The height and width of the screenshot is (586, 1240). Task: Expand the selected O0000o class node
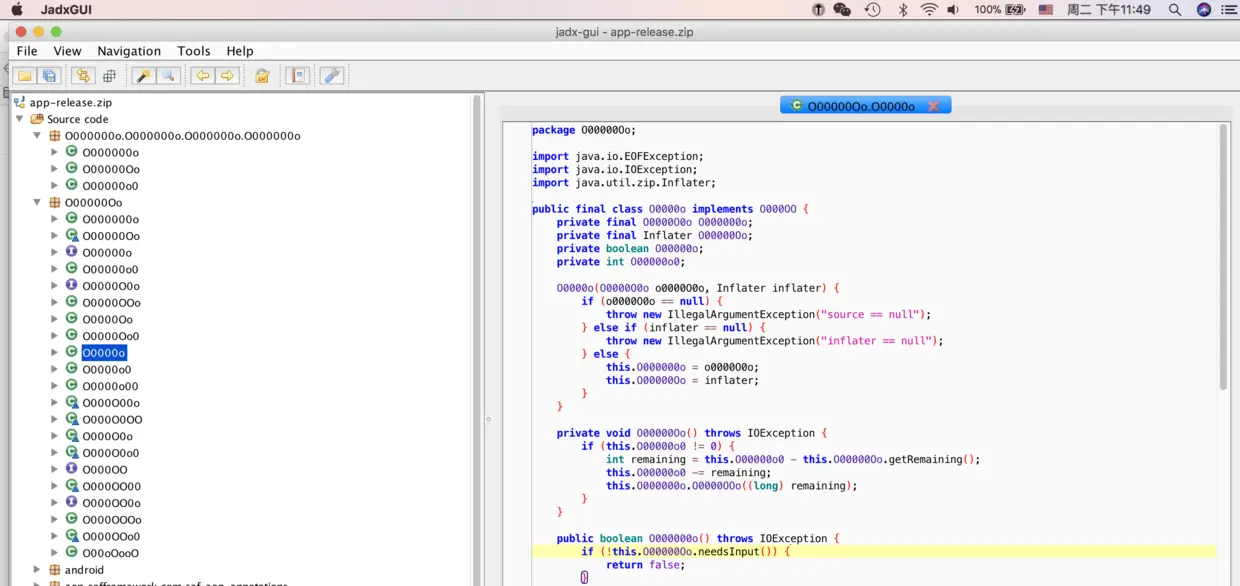click(x=55, y=352)
